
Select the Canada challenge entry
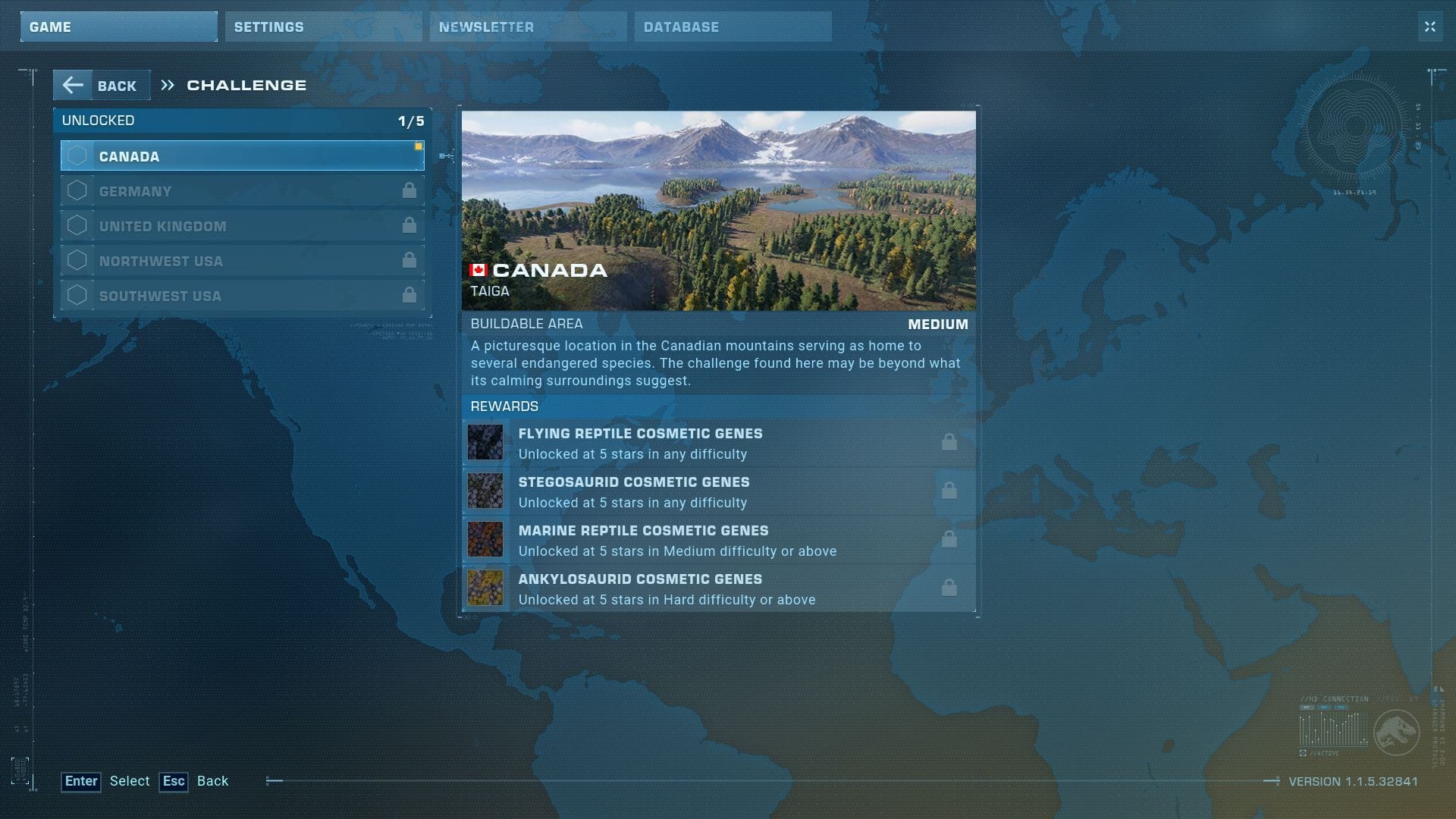click(243, 156)
